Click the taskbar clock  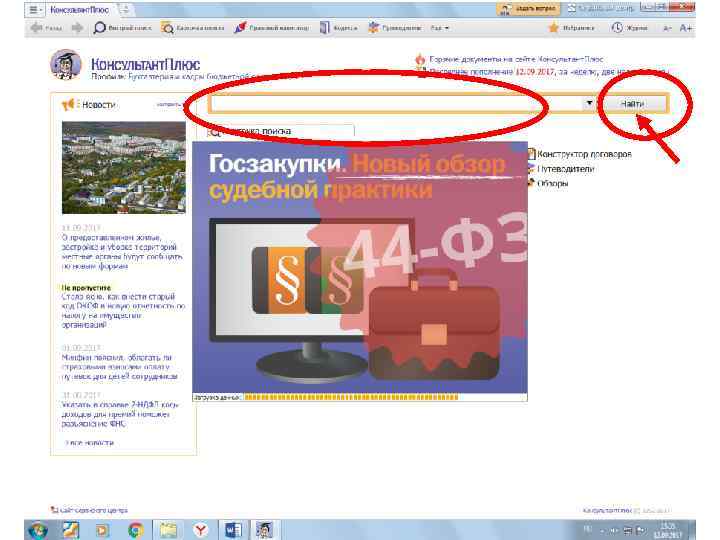click(668, 530)
